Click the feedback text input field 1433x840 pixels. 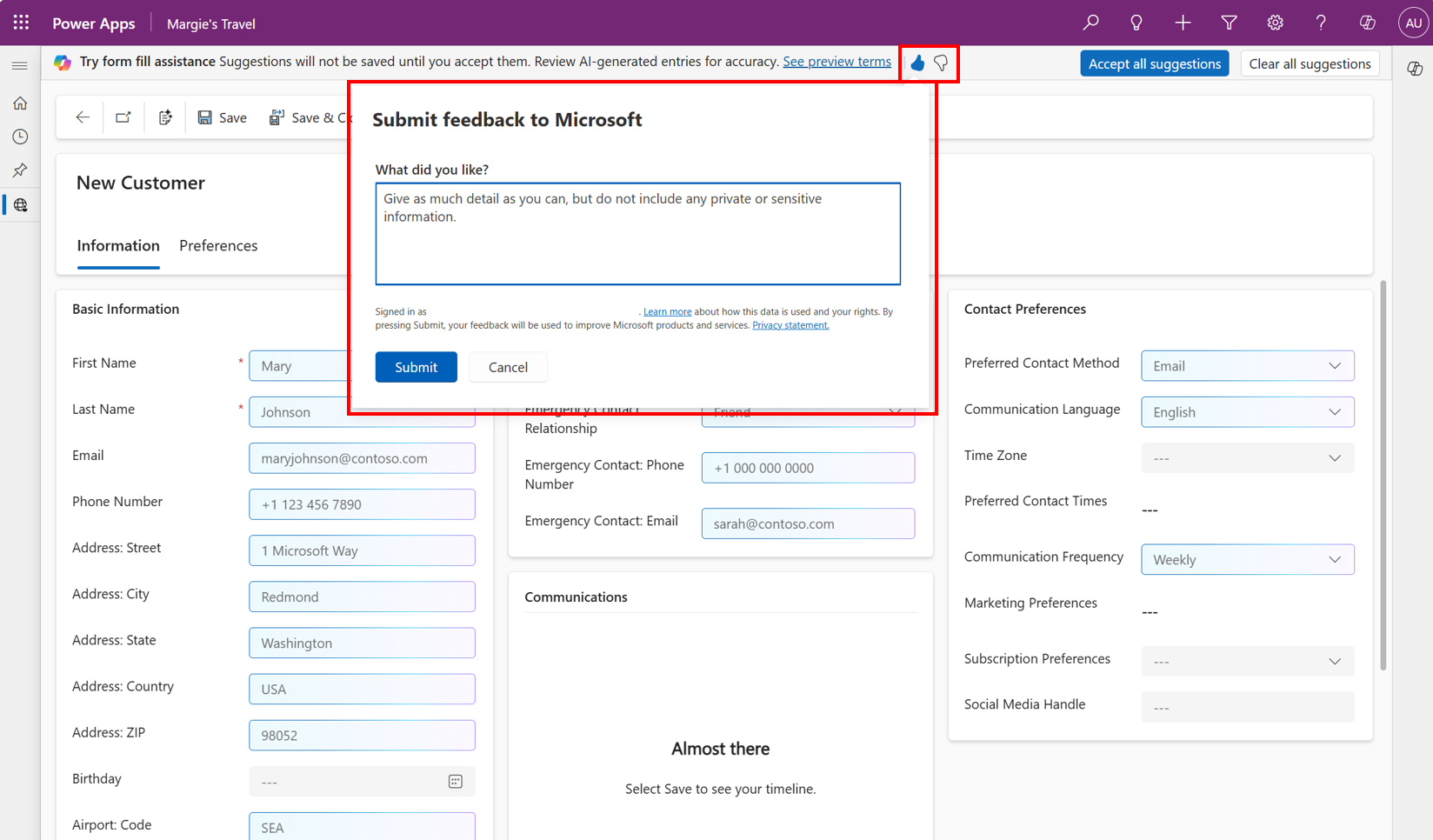click(x=637, y=233)
